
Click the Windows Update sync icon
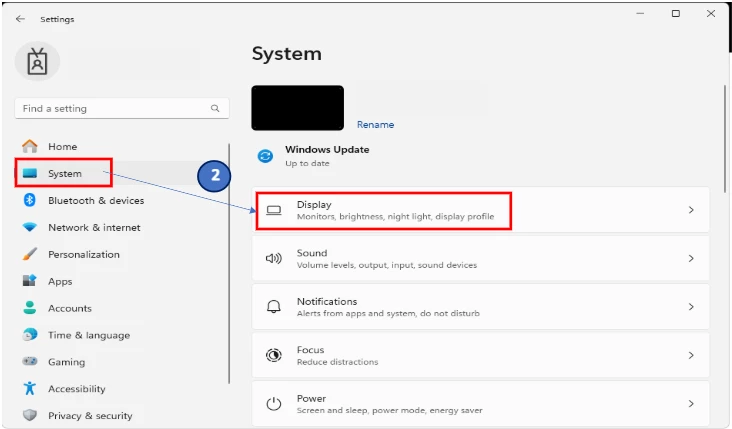click(265, 156)
